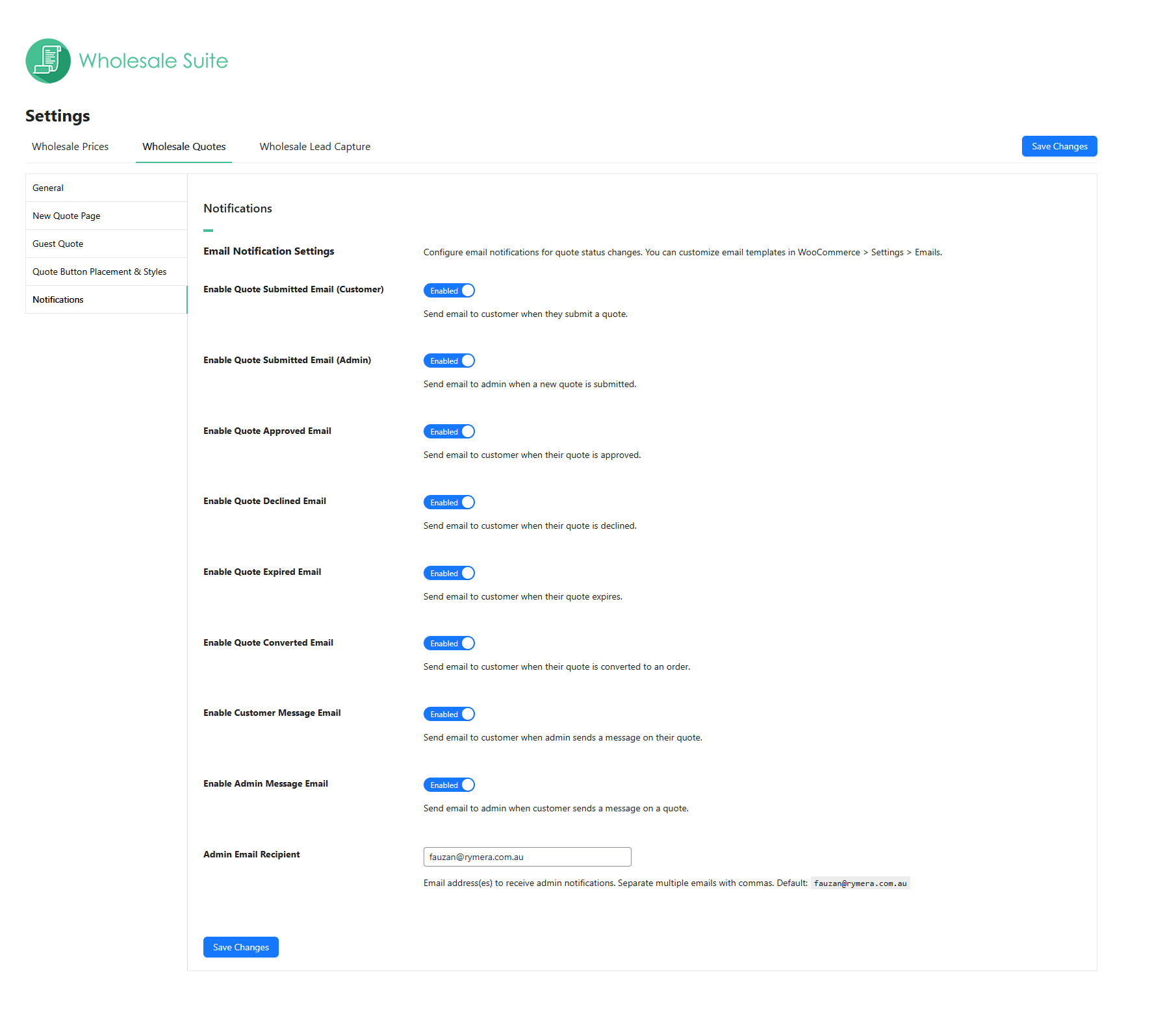Open Guest Quote settings section
1176x1014 pixels.
tap(58, 244)
